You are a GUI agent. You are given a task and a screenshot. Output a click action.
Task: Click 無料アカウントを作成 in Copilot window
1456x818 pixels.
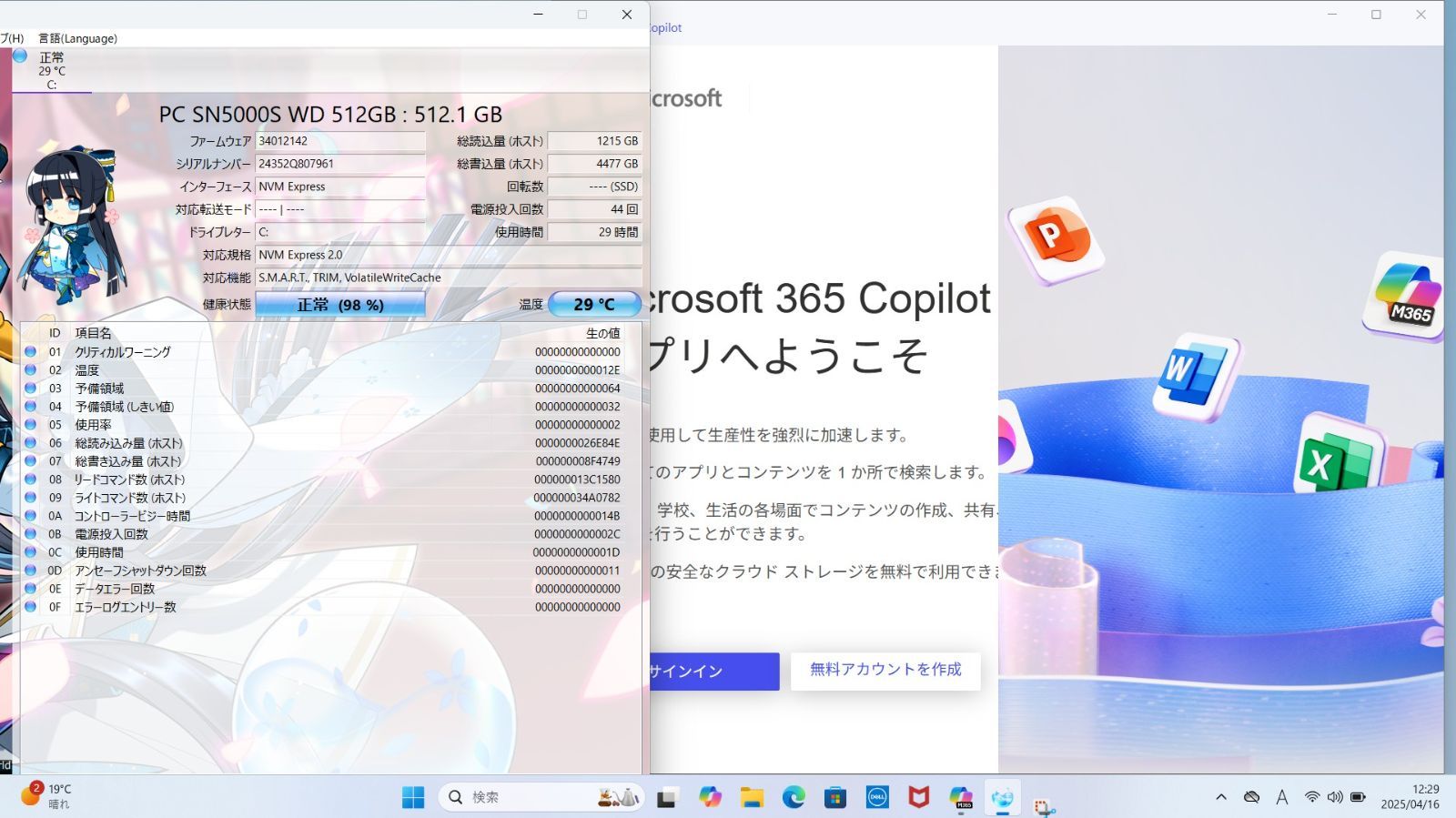(x=885, y=670)
